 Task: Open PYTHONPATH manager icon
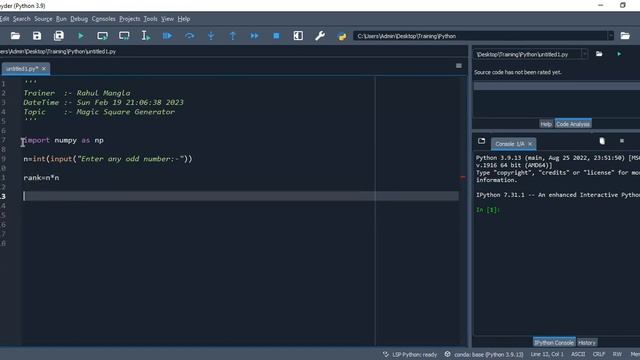click(x=342, y=36)
